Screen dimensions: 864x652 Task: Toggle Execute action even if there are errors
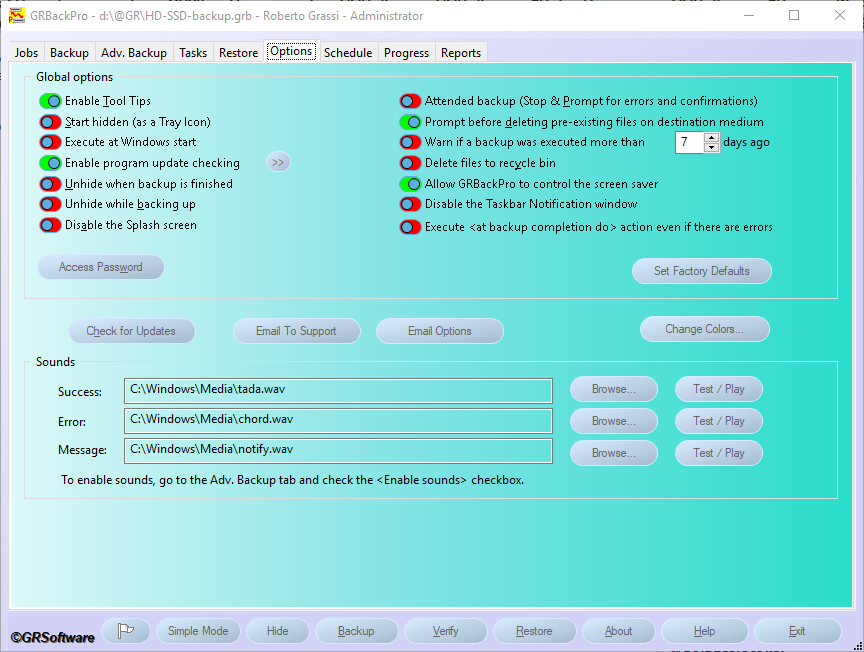pos(410,227)
